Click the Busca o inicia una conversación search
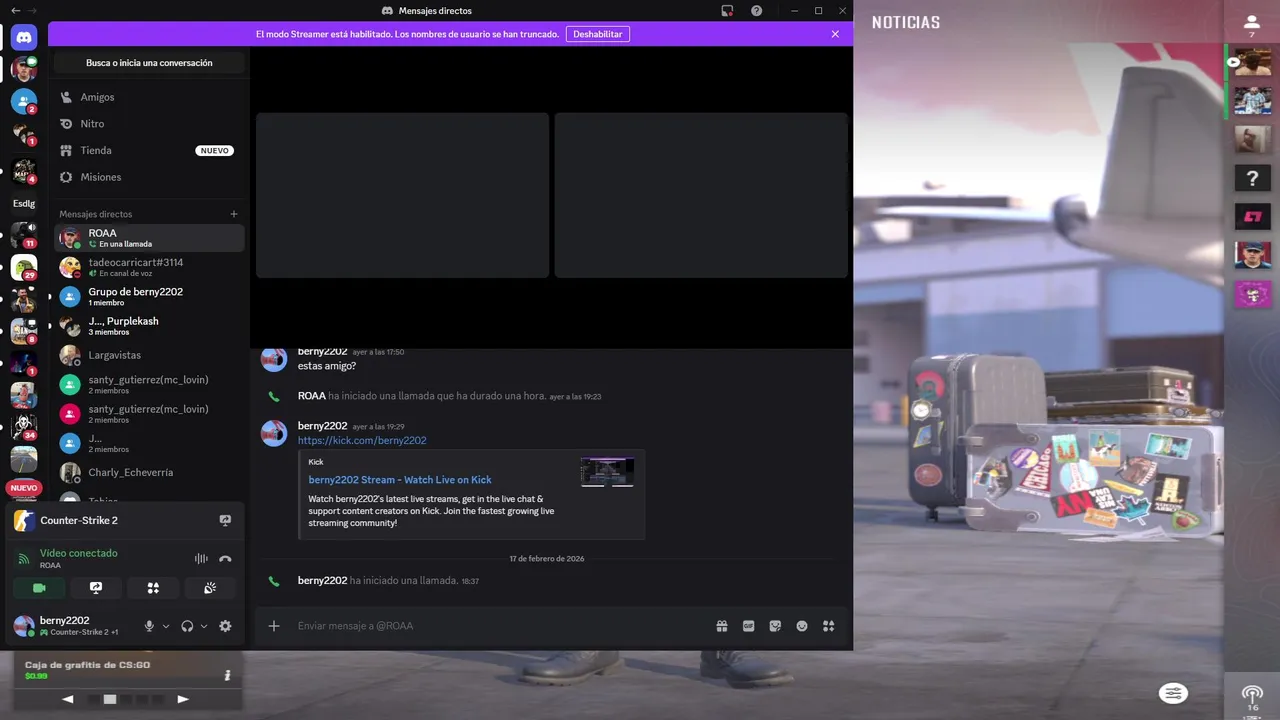 click(x=149, y=63)
